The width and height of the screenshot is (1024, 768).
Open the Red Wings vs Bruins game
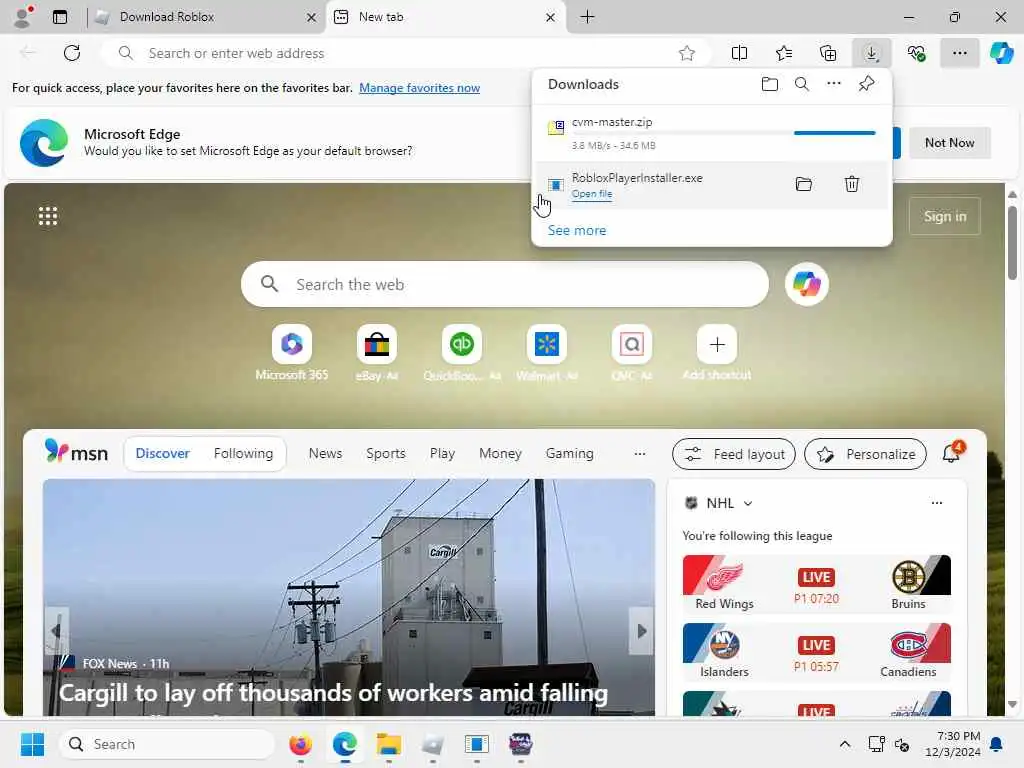(816, 583)
